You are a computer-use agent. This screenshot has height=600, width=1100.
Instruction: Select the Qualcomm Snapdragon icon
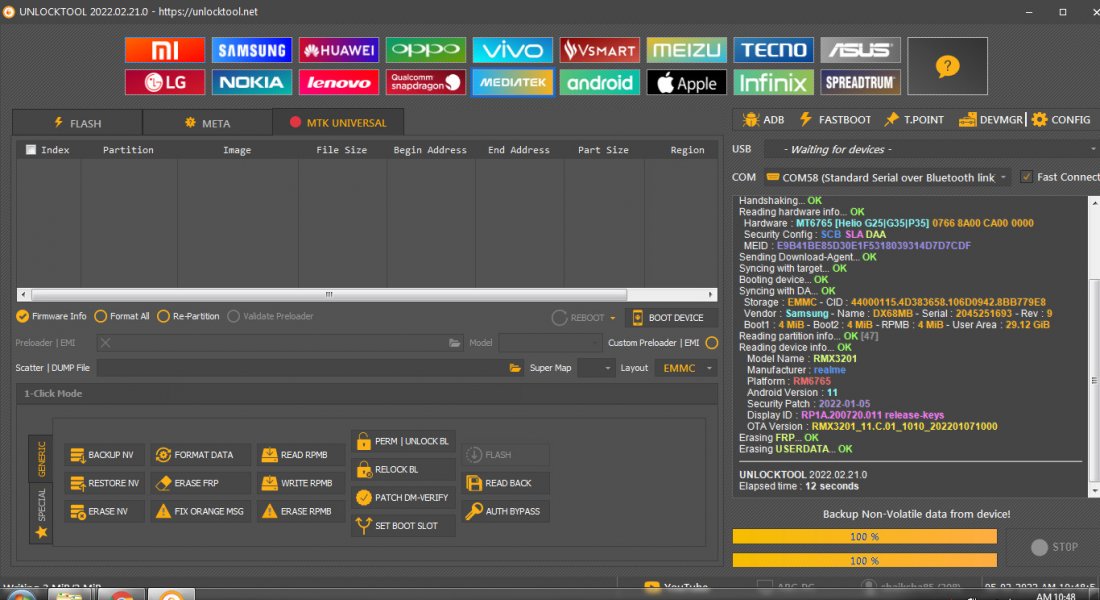point(426,82)
